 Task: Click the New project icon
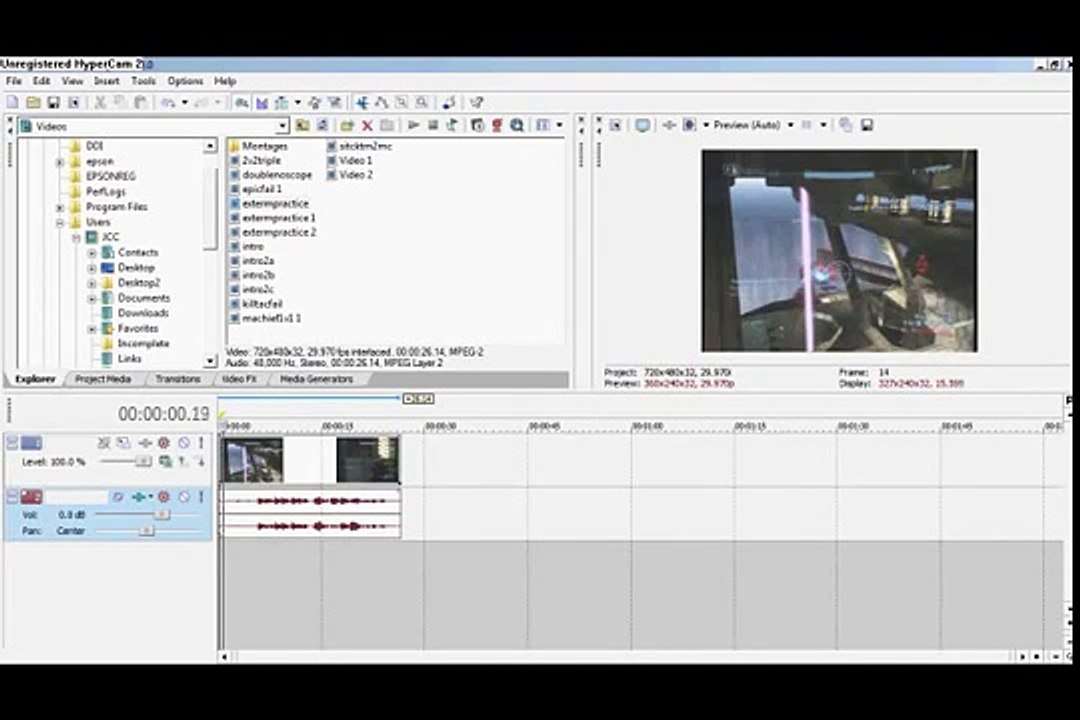click(12, 103)
